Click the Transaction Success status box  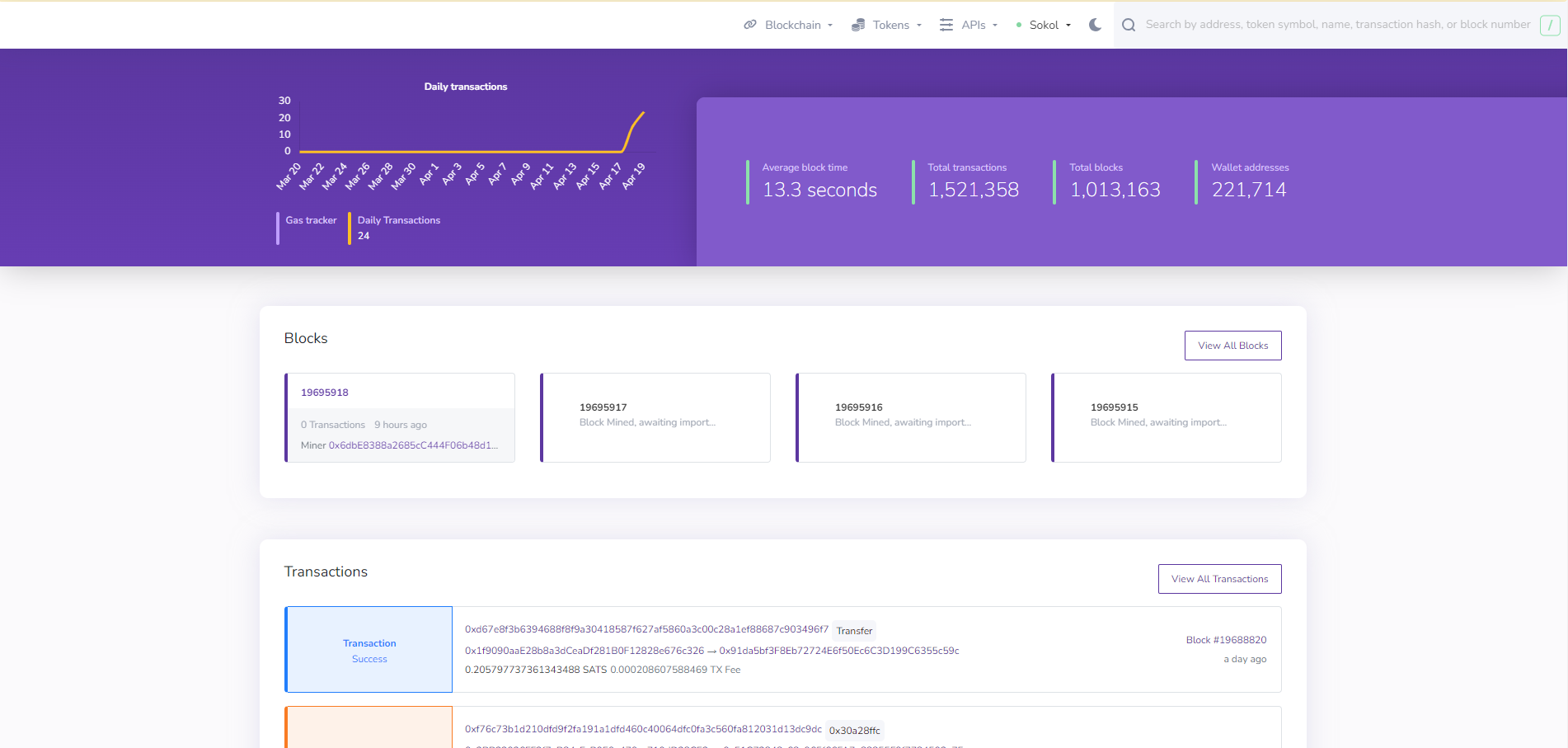[369, 650]
